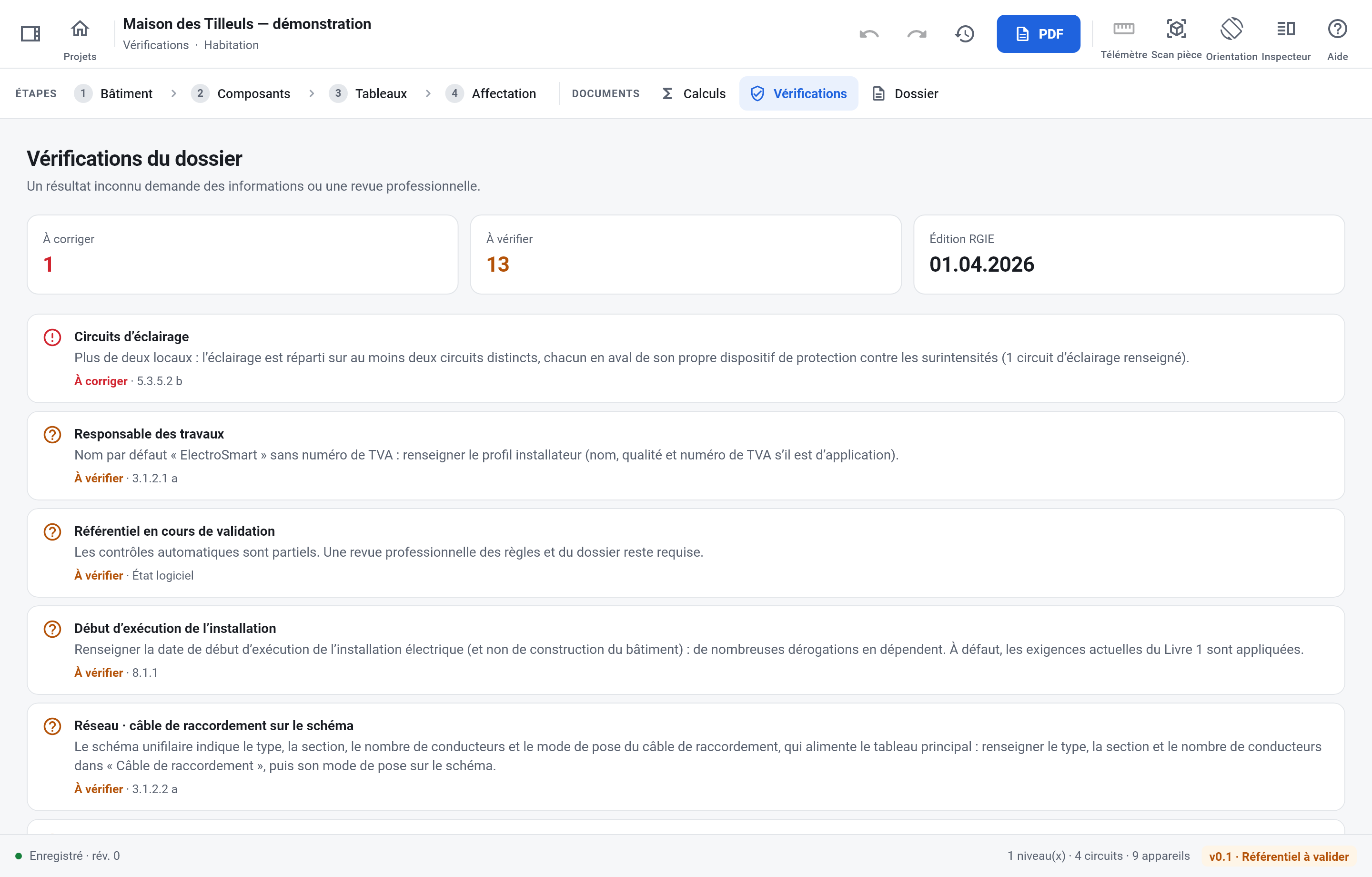Open the Circuits d'éclairage check title

(x=131, y=337)
